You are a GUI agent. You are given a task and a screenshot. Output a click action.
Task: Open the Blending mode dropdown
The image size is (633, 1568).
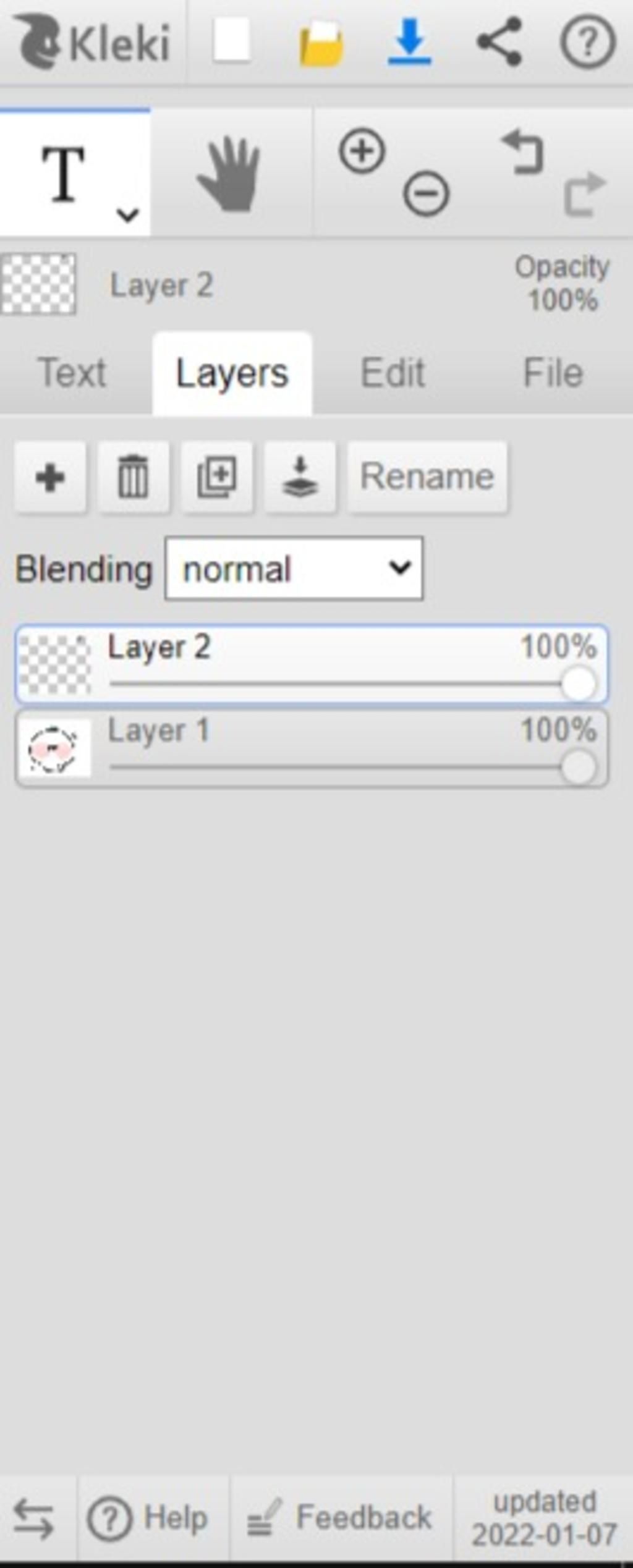294,569
